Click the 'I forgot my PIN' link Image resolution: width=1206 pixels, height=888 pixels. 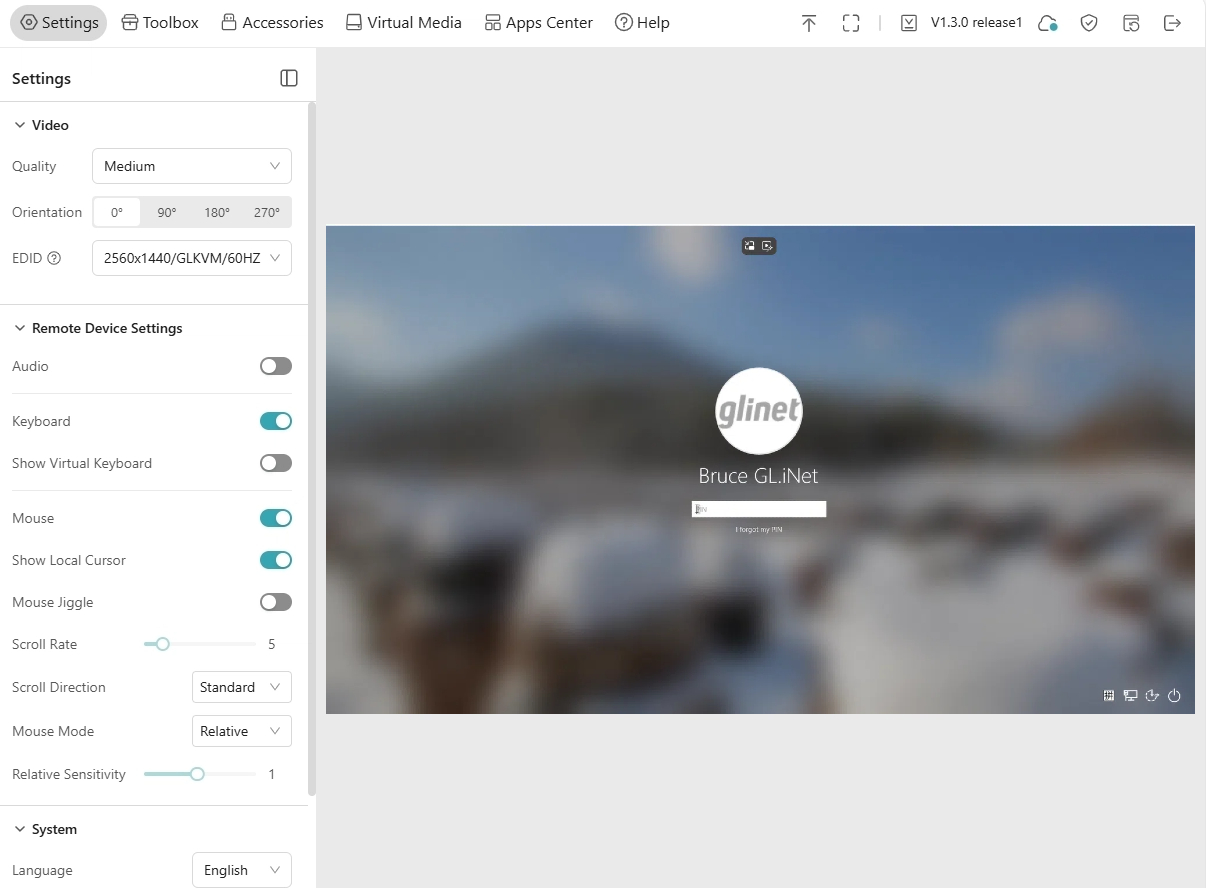click(759, 529)
